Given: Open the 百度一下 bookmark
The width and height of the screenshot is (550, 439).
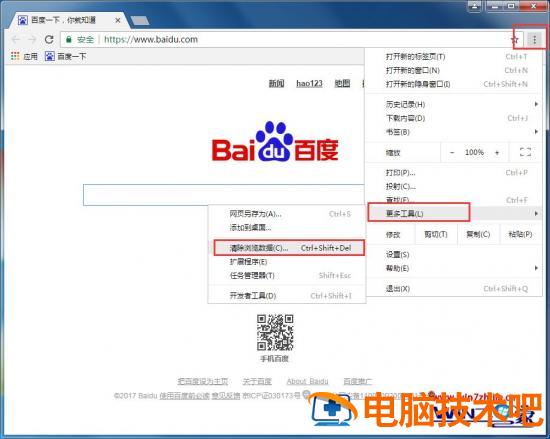Looking at the screenshot, I should coord(66,56).
